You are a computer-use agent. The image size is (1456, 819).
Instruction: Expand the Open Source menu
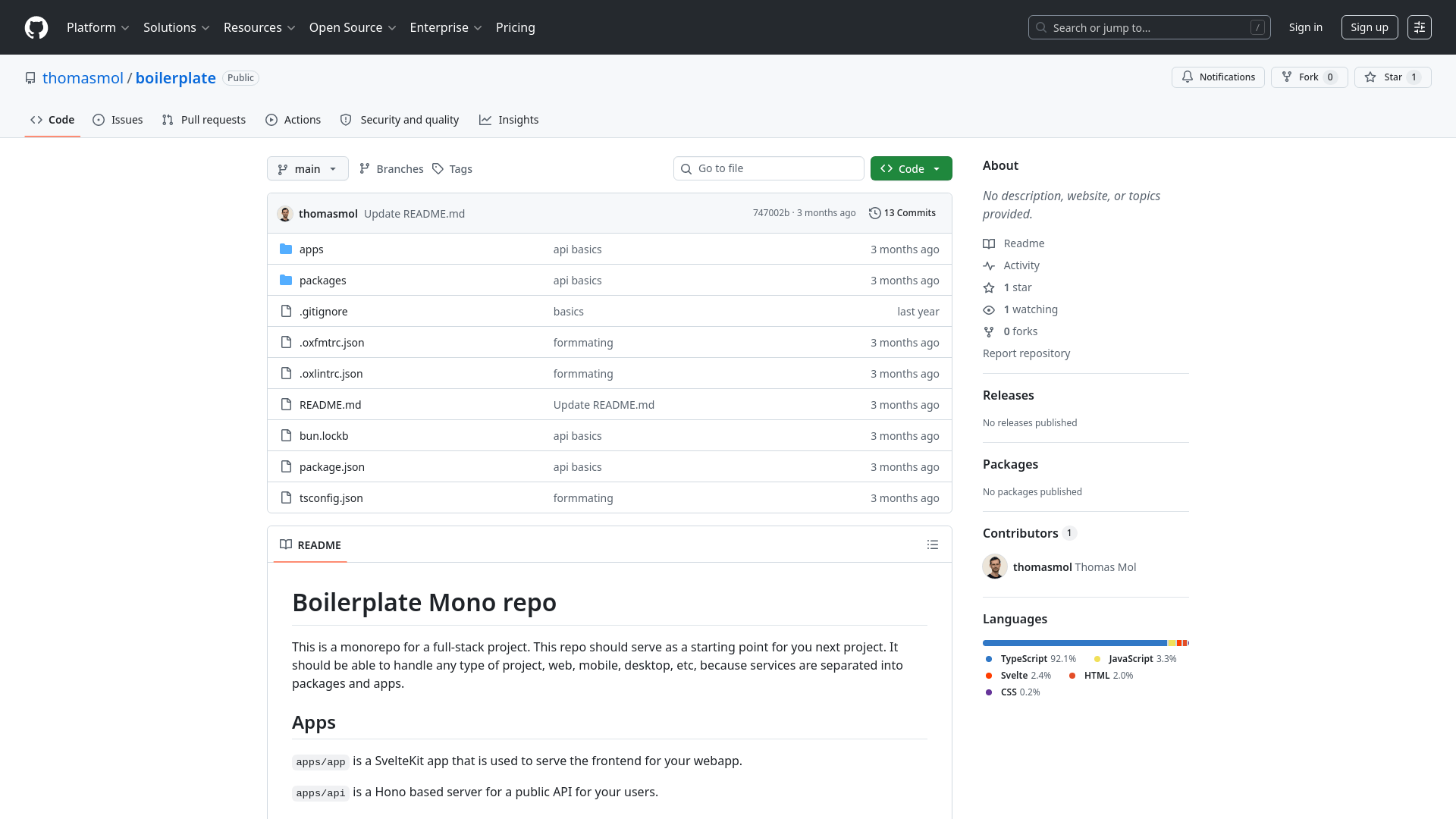pyautogui.click(x=353, y=27)
